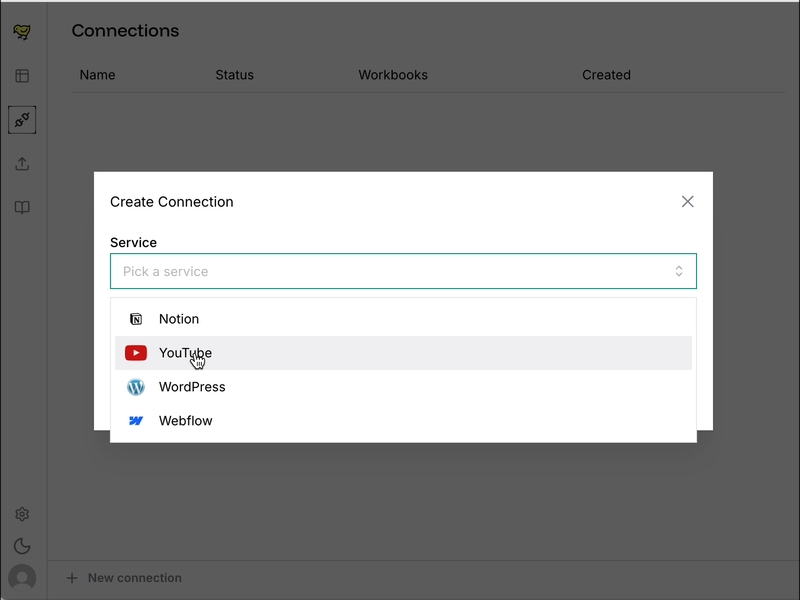Close the Create Connection dialog

pos(688,201)
